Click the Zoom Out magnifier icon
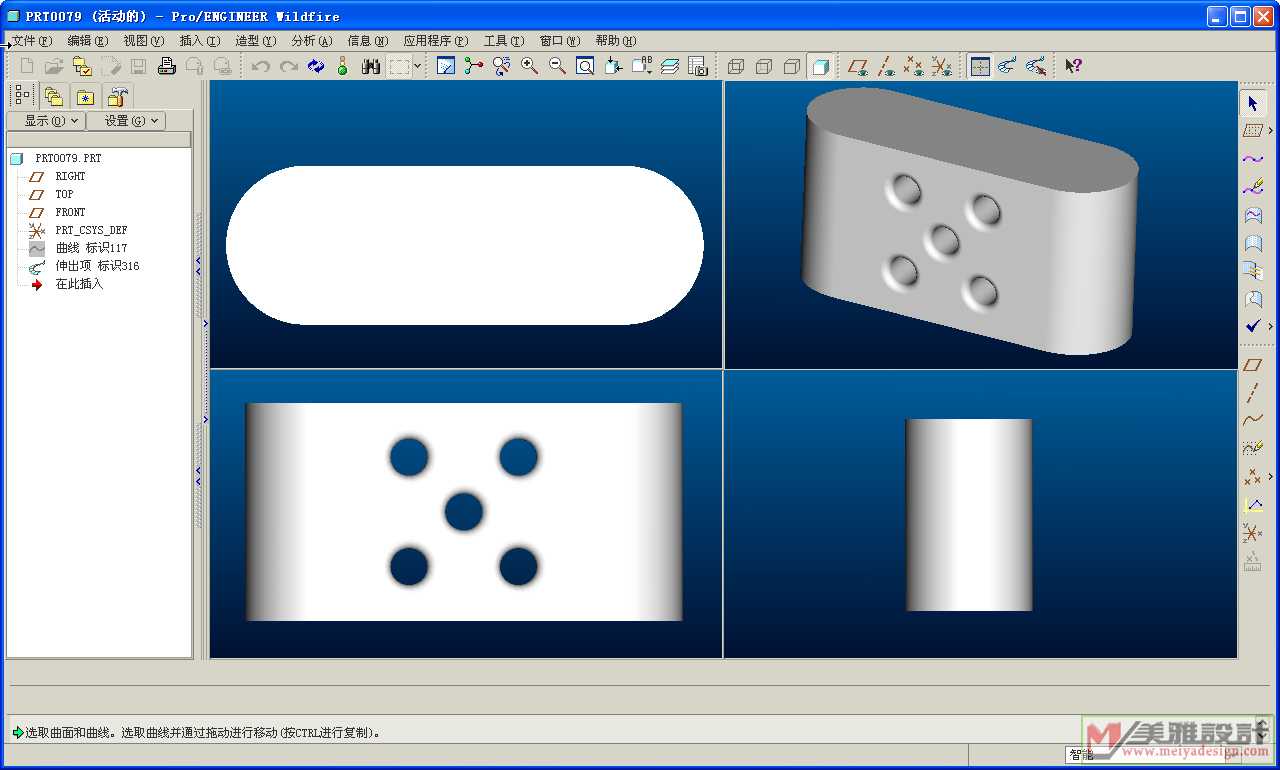The height and width of the screenshot is (770, 1280). tap(557, 66)
